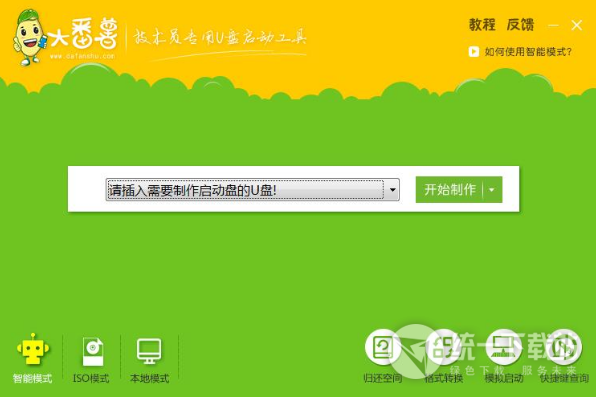Close the 大番薯 window
The image size is (596, 397).
[577, 25]
